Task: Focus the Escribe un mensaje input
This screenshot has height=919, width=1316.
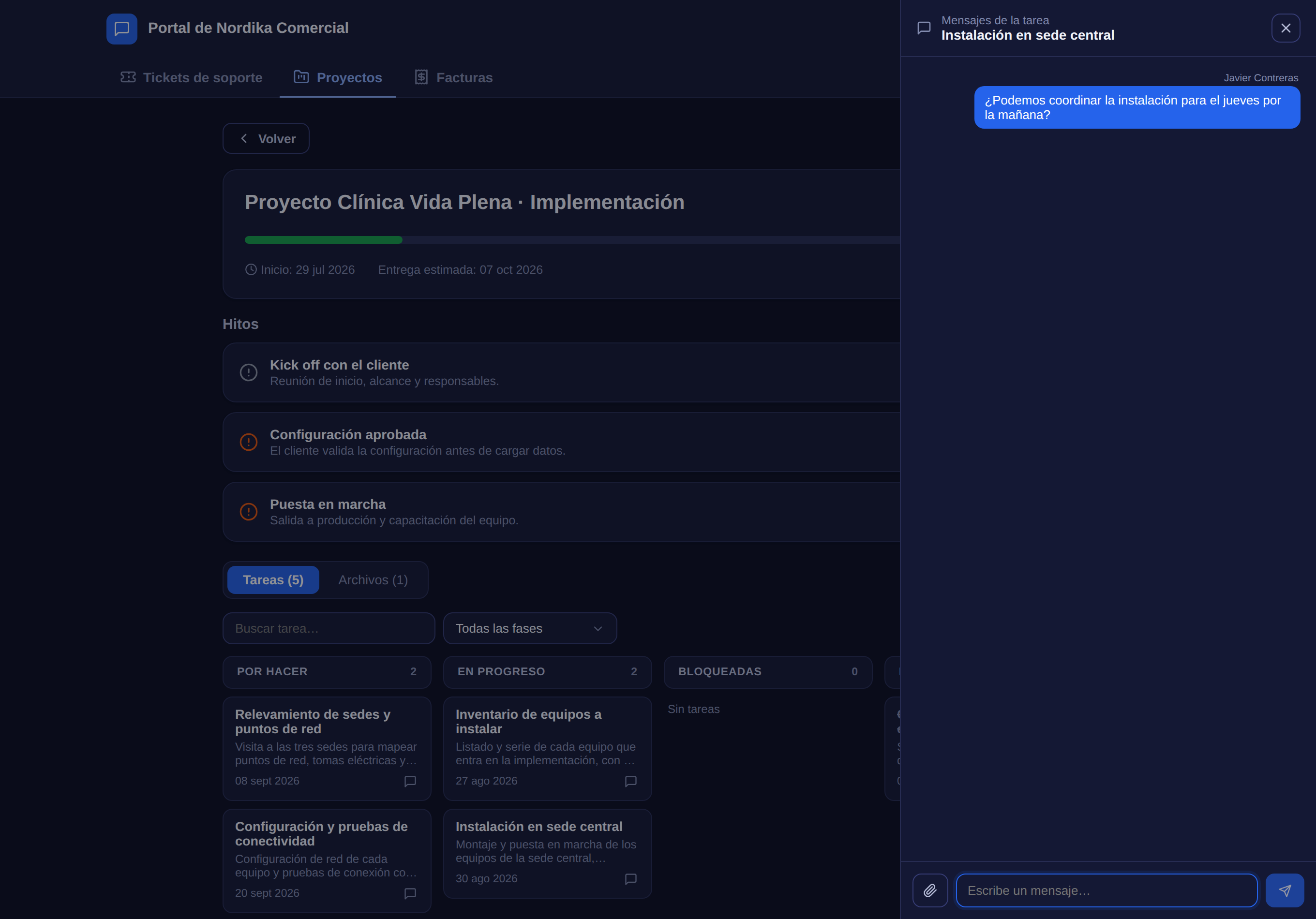Action: click(1106, 890)
